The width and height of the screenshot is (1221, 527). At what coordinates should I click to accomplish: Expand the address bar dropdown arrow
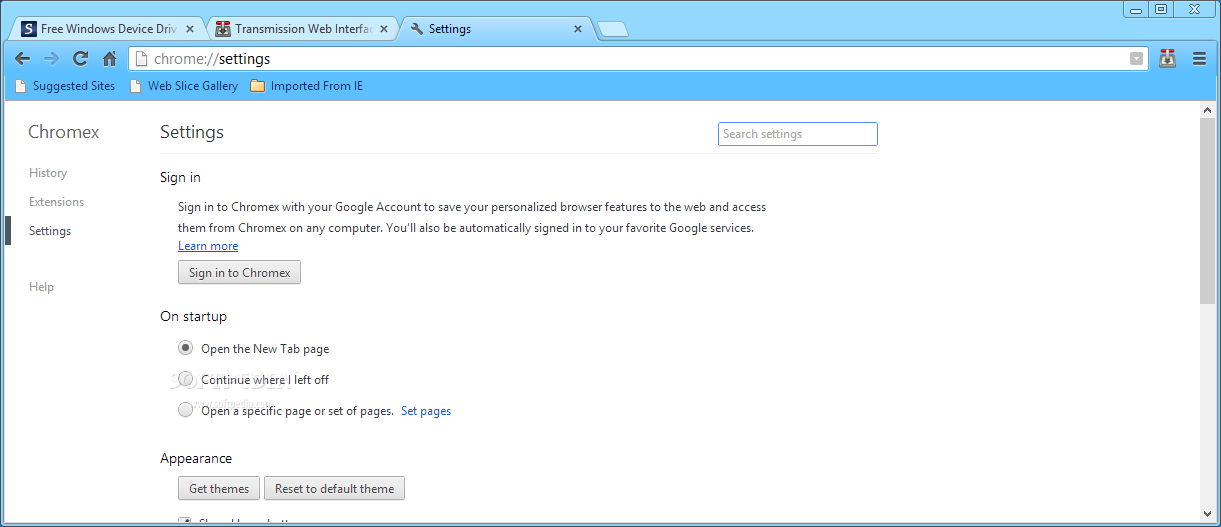(1136, 59)
